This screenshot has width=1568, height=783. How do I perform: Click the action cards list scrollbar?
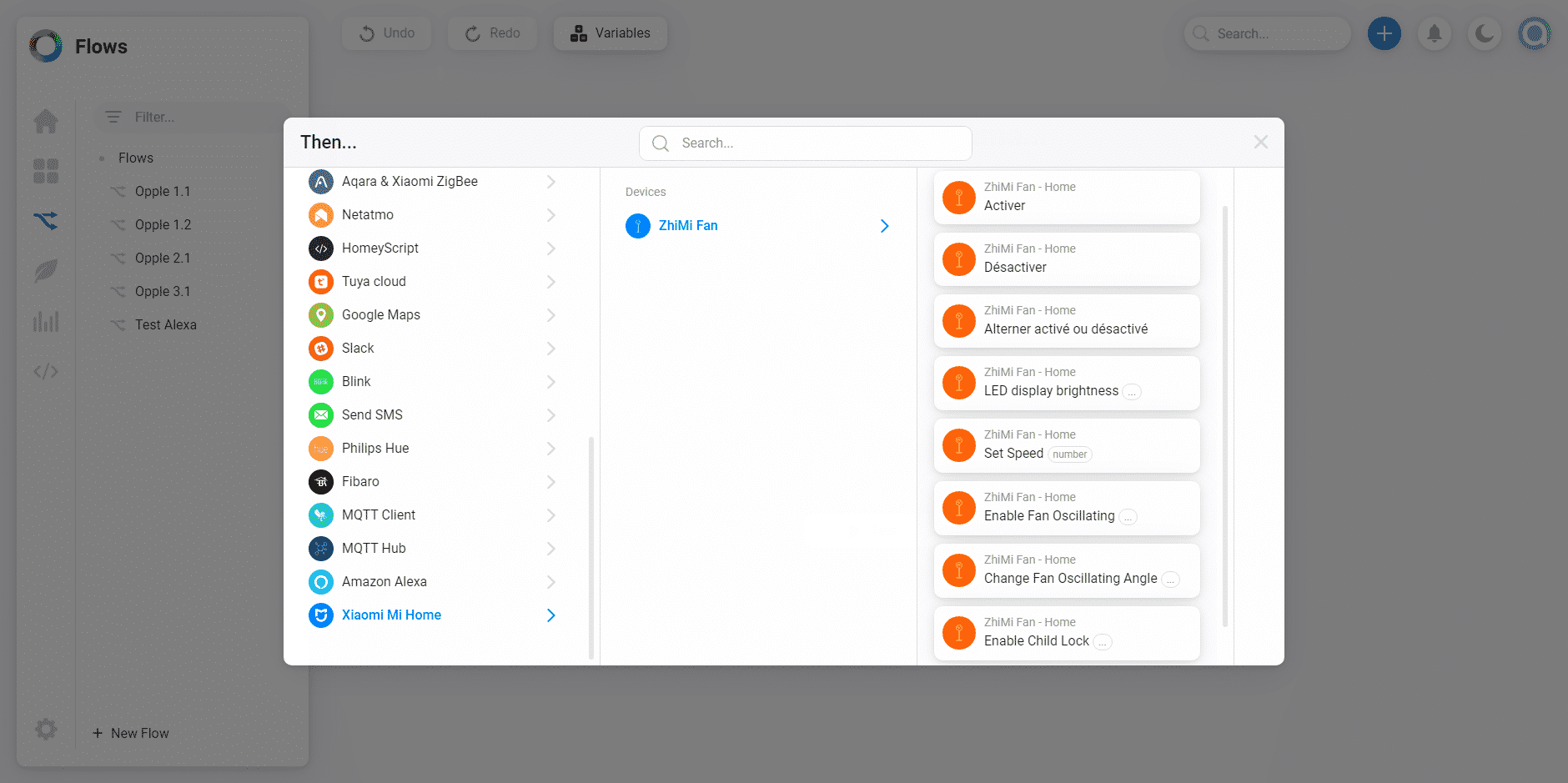point(1225,415)
